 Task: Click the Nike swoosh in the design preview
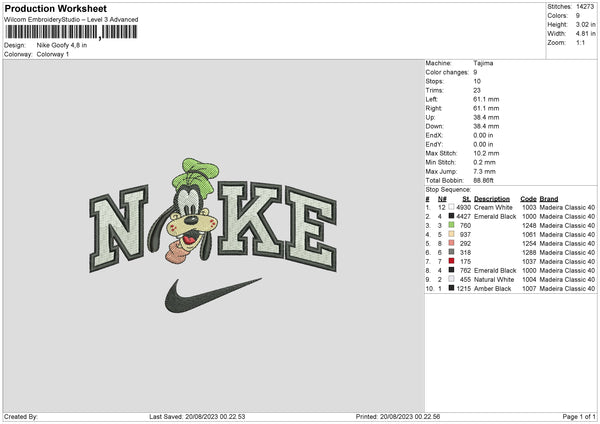coord(213,295)
